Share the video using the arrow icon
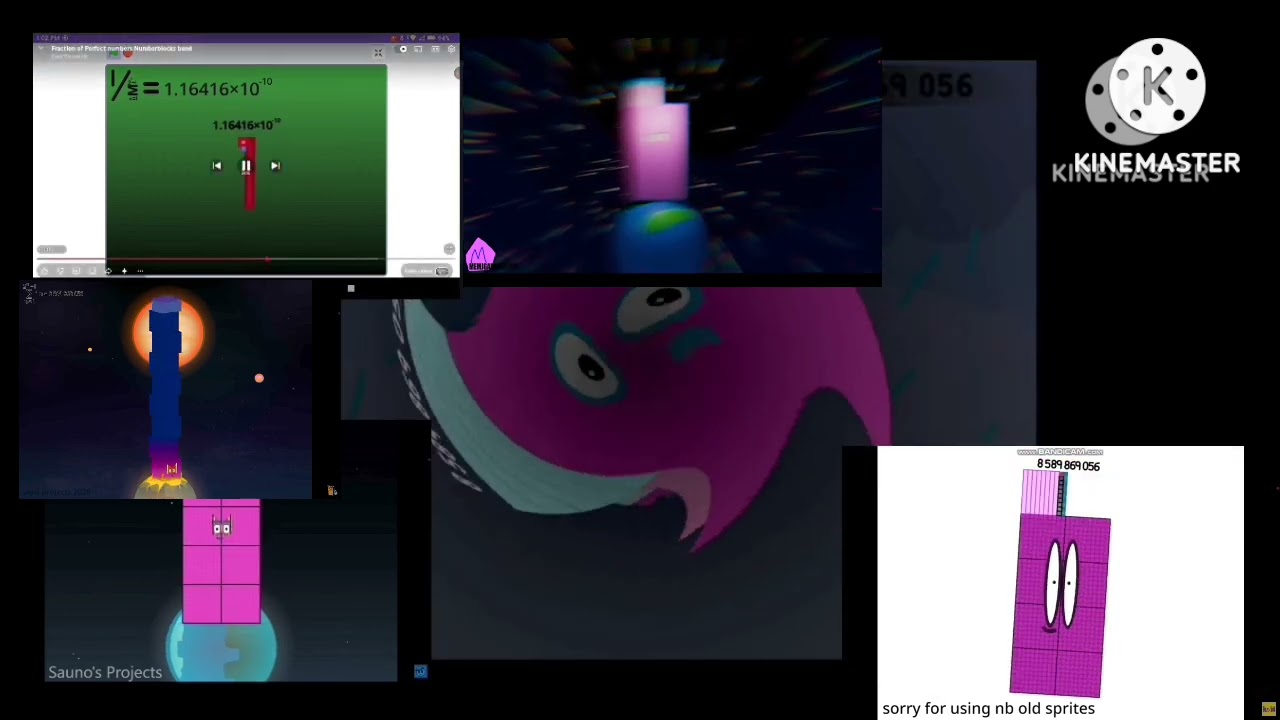Screen dimensions: 1280x720 (x=108, y=271)
